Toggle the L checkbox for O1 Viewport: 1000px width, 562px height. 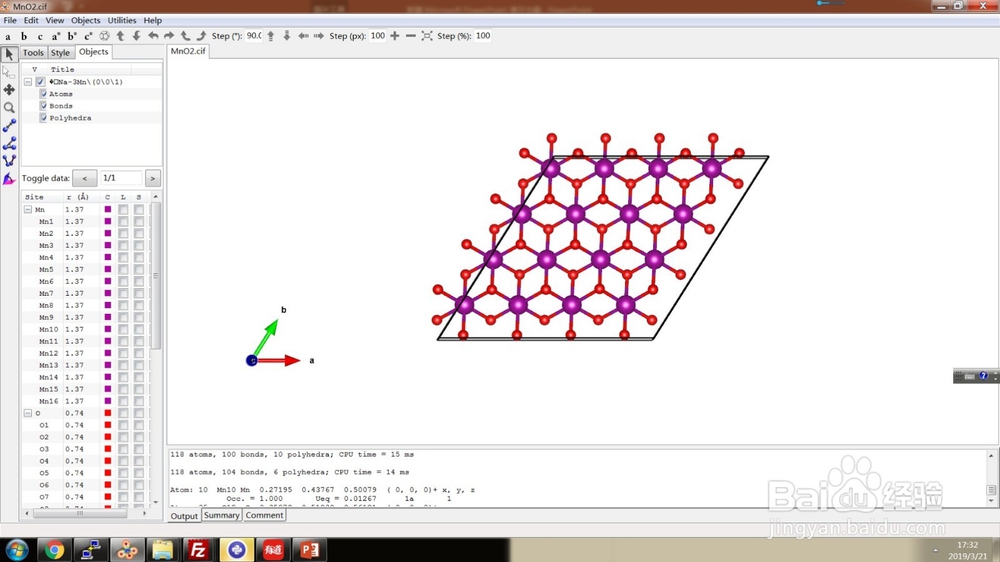tap(123, 425)
